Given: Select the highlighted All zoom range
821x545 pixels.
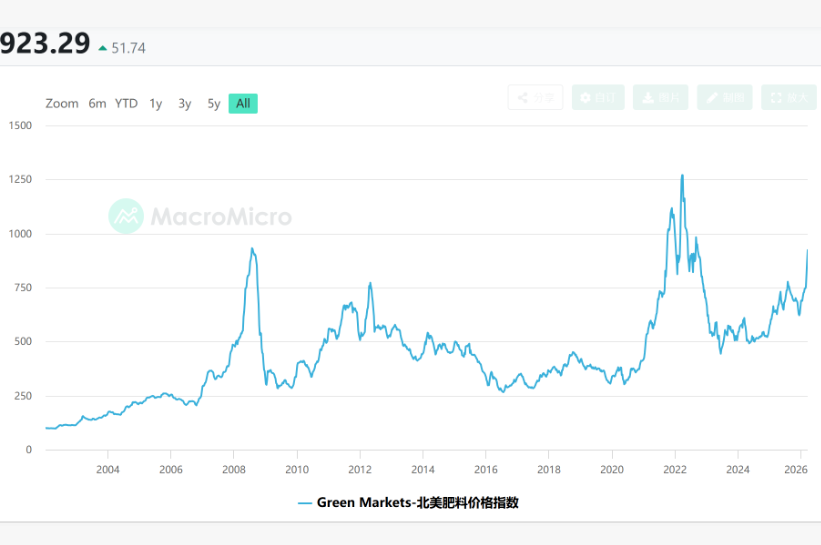Looking at the screenshot, I should point(243,103).
